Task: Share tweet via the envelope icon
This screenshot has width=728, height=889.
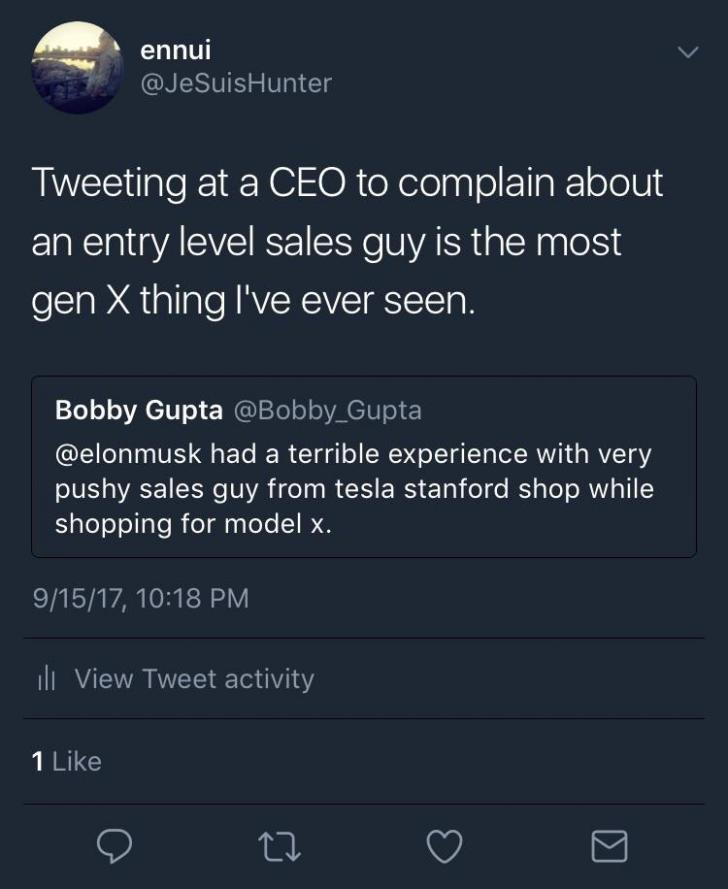Action: coord(609,846)
